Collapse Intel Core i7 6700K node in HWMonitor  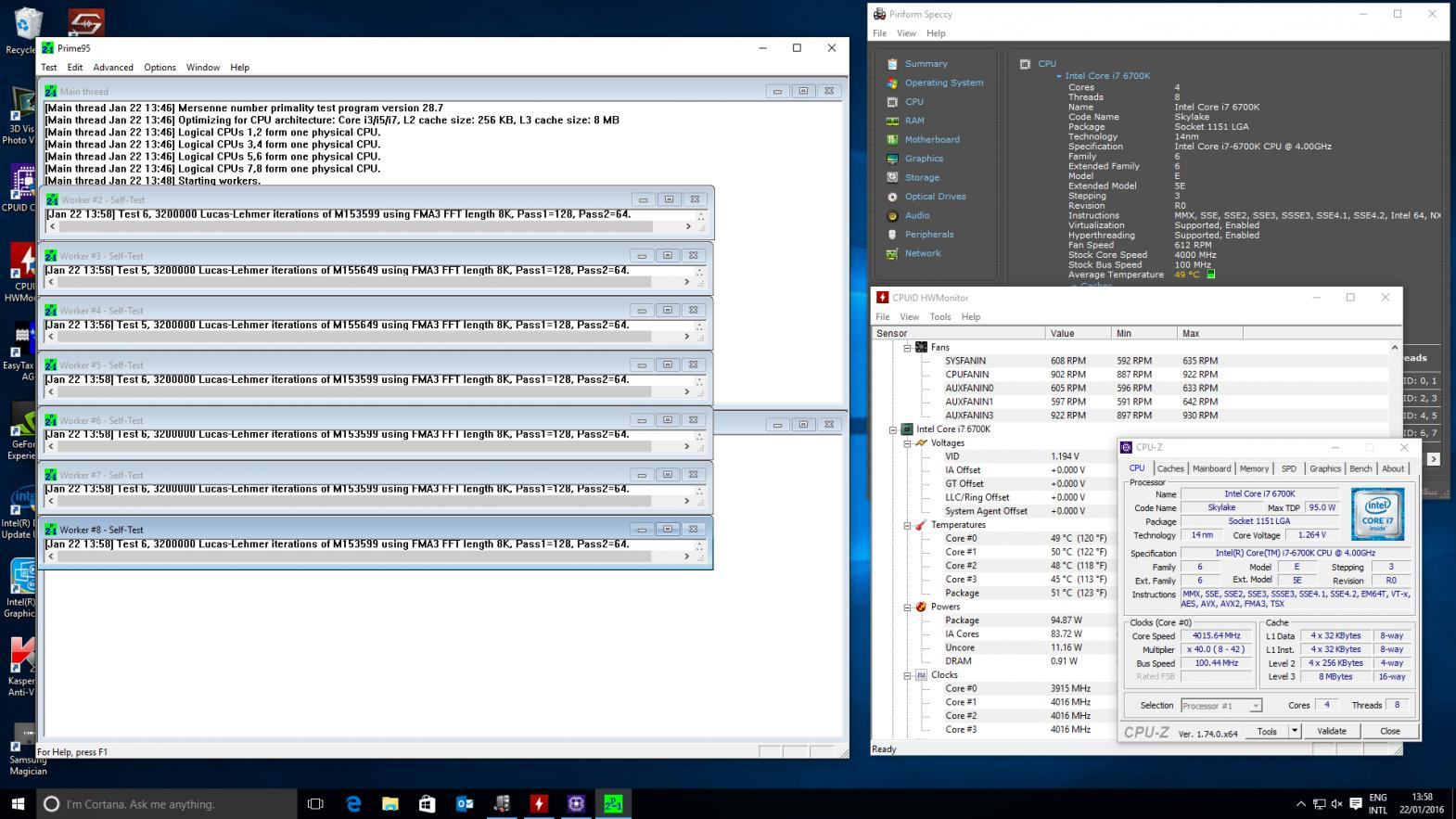(x=893, y=429)
